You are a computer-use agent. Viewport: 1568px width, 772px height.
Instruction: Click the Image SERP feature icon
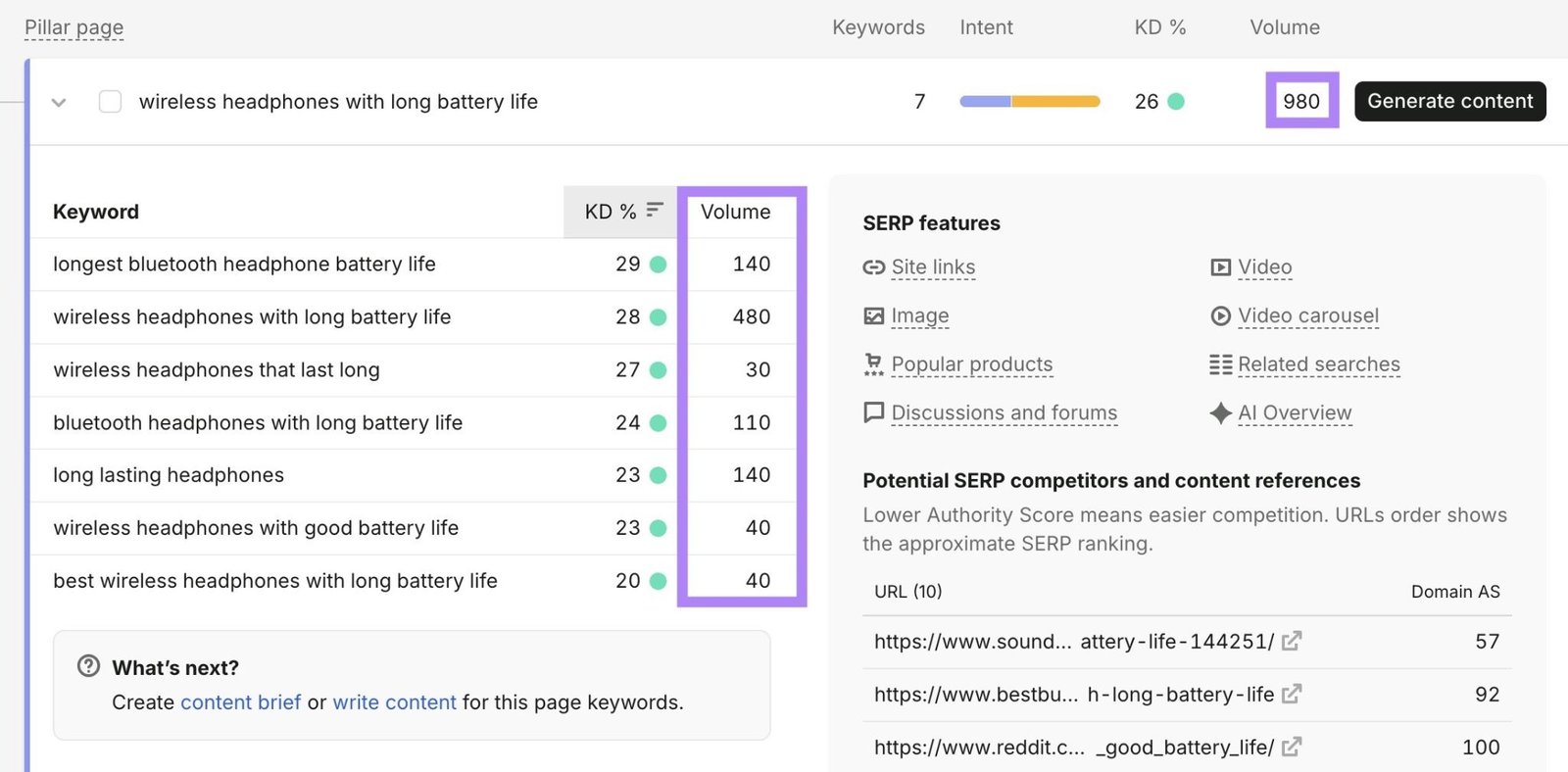tap(874, 315)
